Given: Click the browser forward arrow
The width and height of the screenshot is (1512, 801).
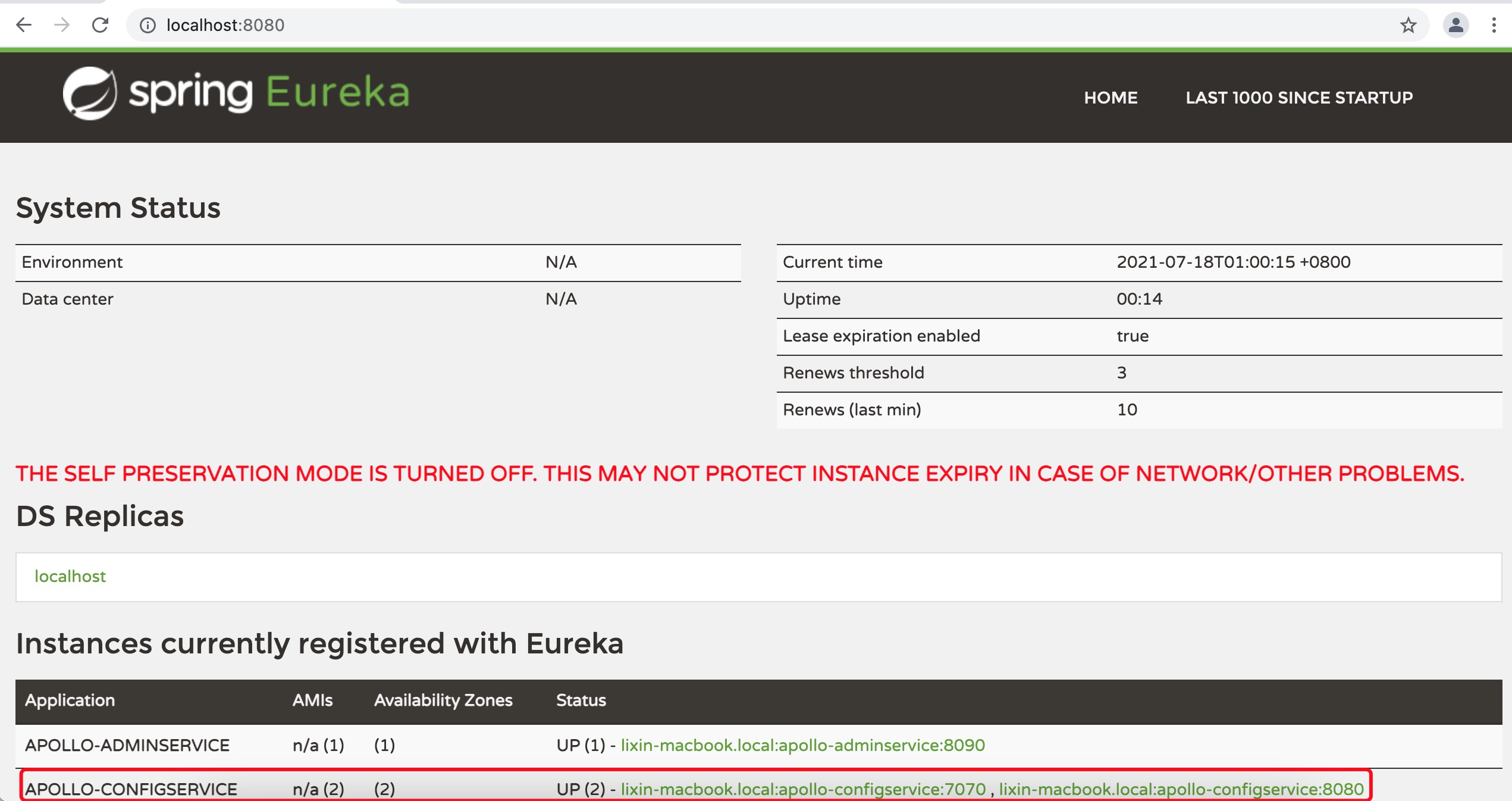Looking at the screenshot, I should coord(62,25).
